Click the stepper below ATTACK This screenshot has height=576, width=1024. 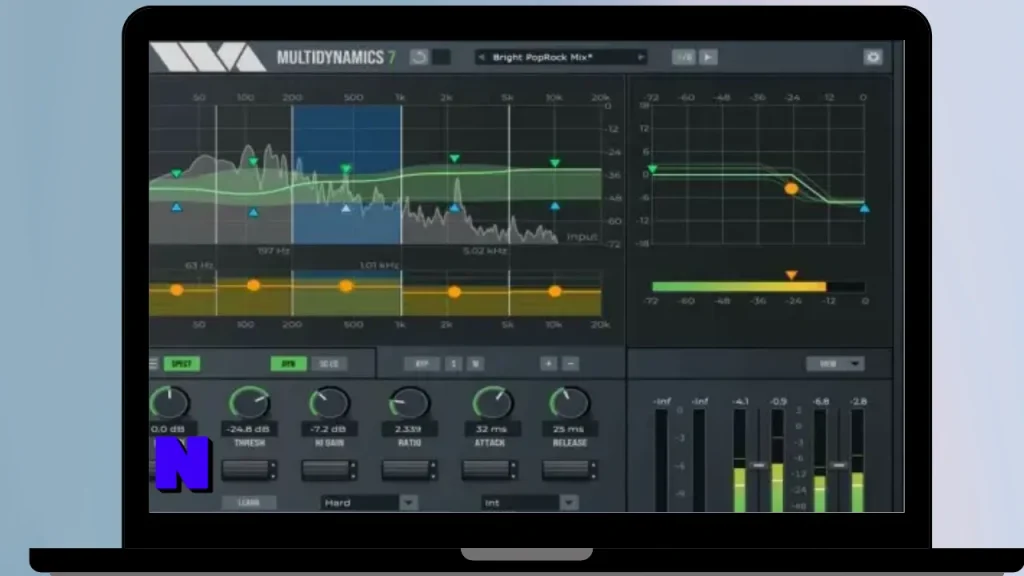pos(490,470)
